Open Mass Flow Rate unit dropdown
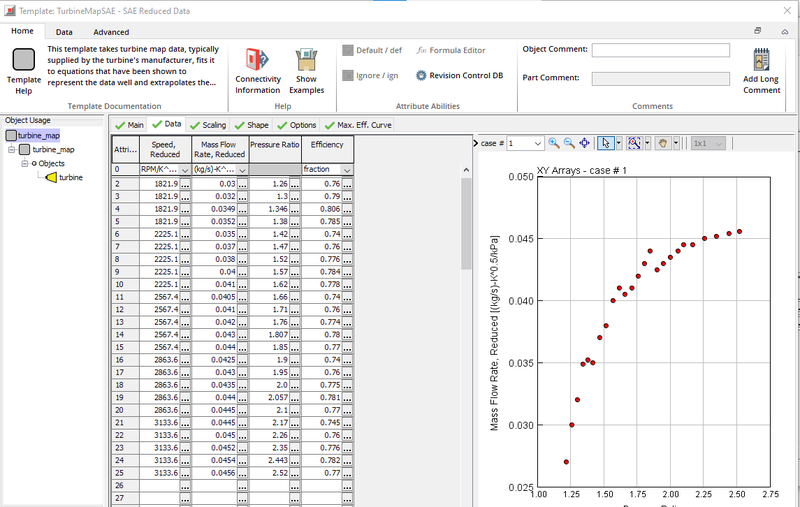 [x=242, y=170]
